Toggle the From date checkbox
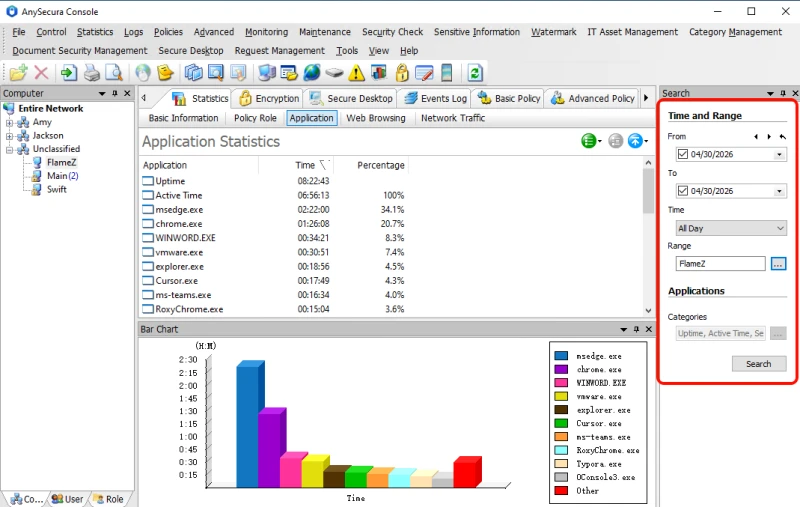This screenshot has width=800, height=507. [683, 154]
